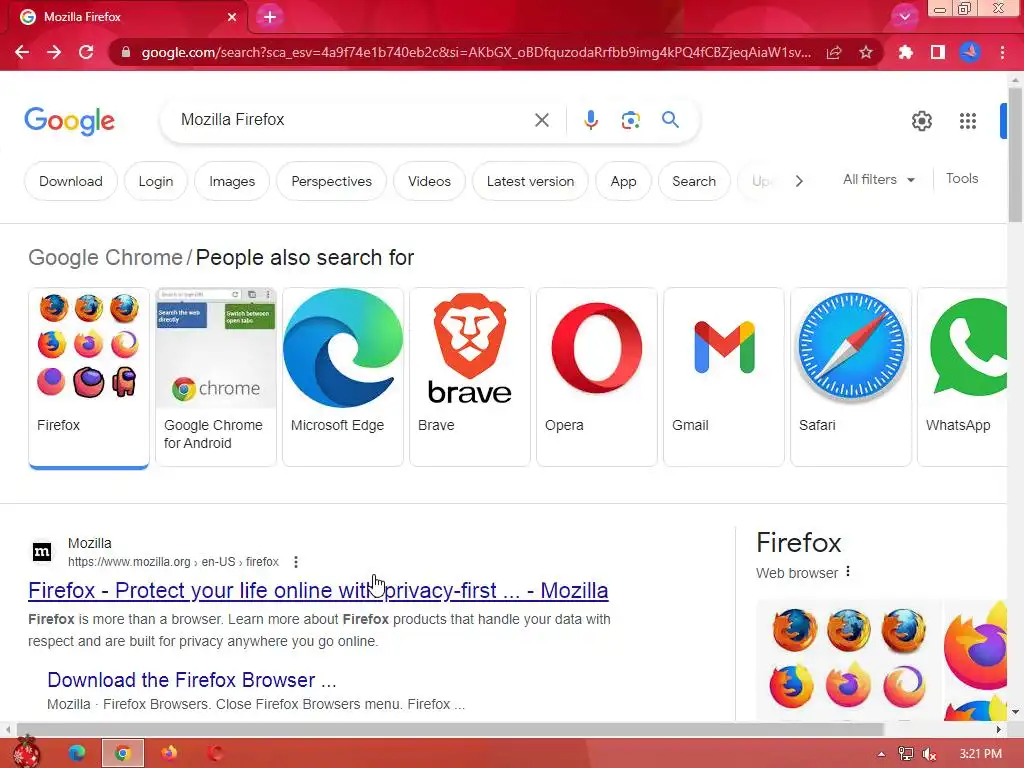
Task: Click the muted volume tray icon
Action: click(x=929, y=754)
